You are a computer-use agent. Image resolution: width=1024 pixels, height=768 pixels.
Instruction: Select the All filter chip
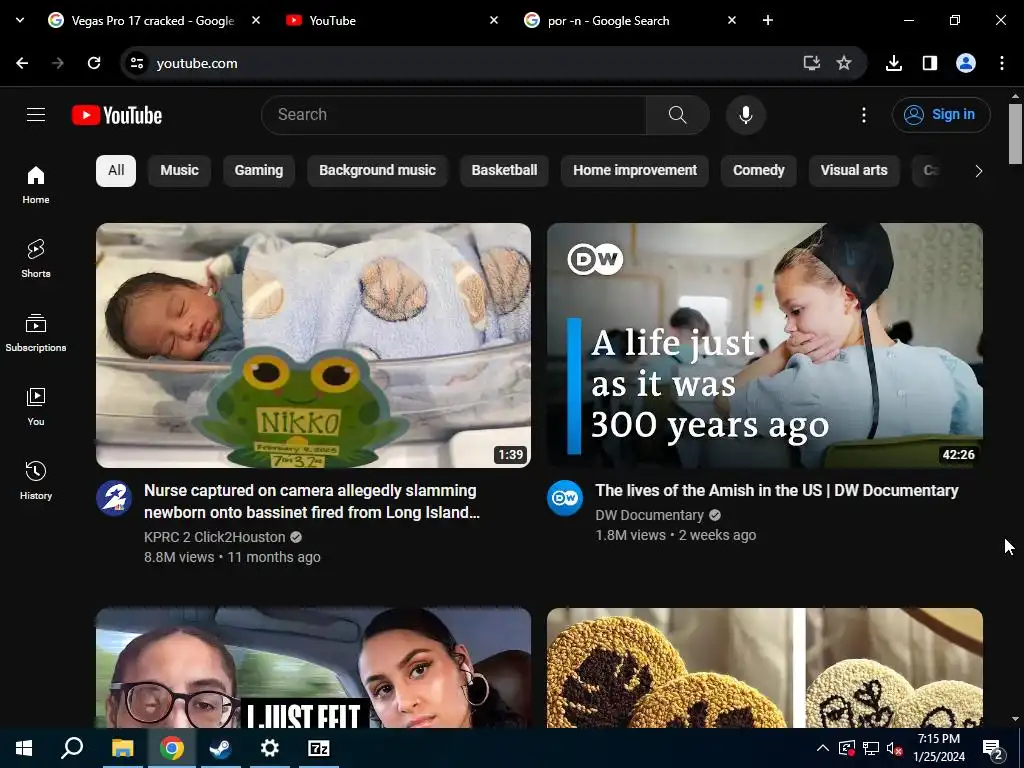[116, 171]
